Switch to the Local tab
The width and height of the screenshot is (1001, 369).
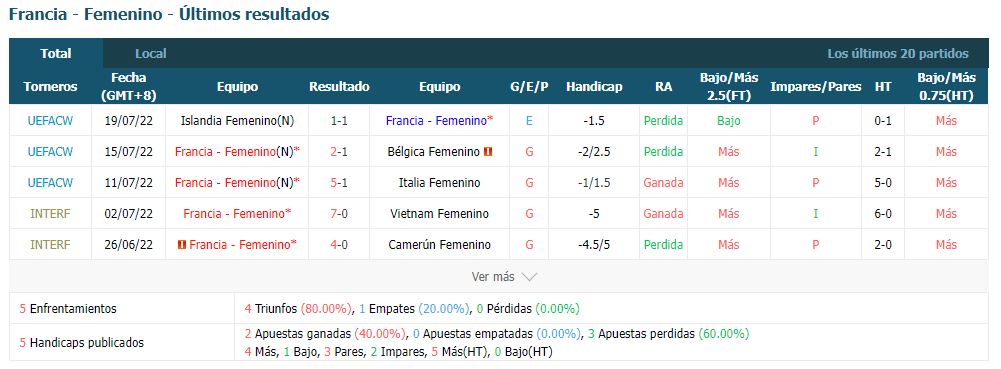click(x=151, y=54)
